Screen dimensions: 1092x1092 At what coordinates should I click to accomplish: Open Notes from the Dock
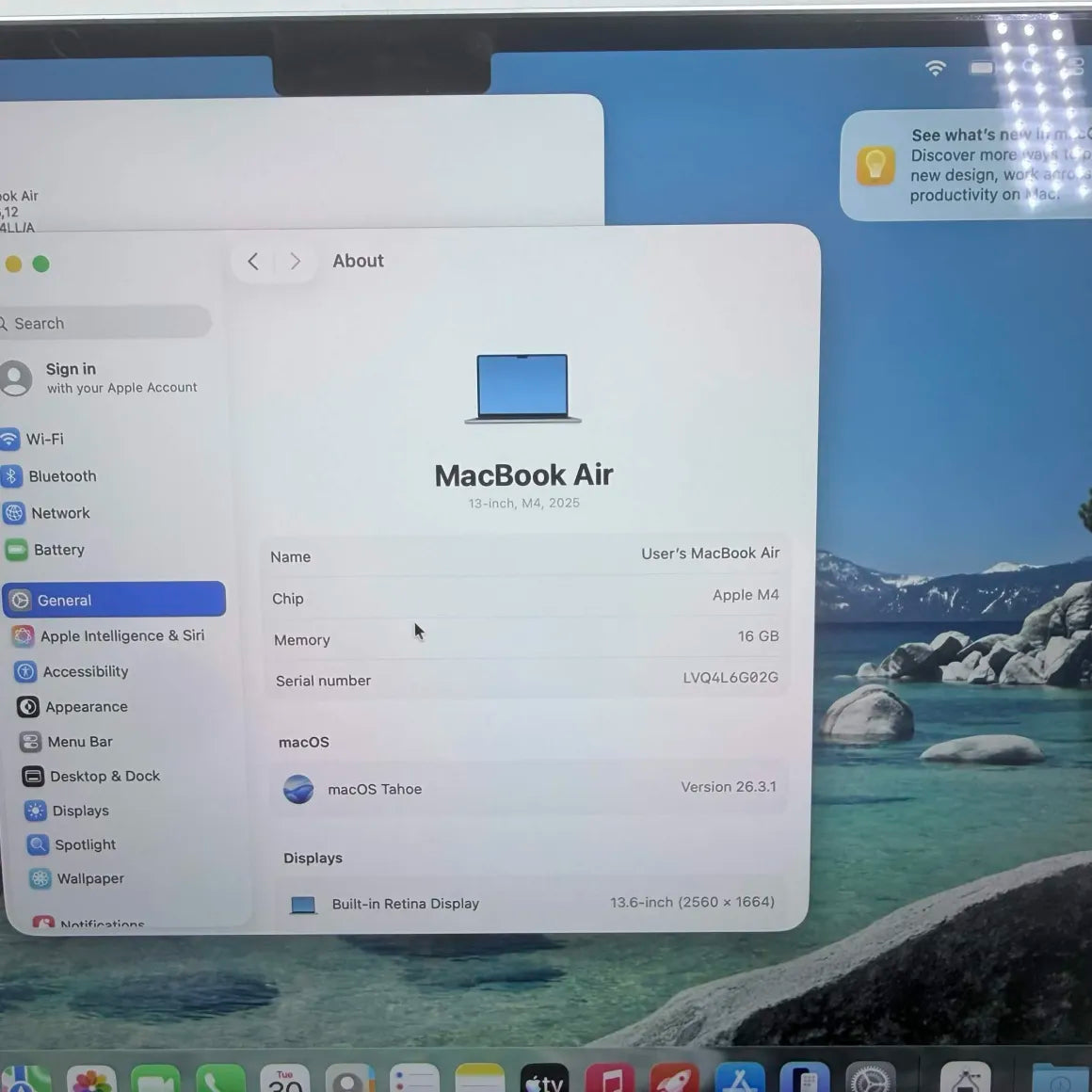pyautogui.click(x=479, y=1078)
